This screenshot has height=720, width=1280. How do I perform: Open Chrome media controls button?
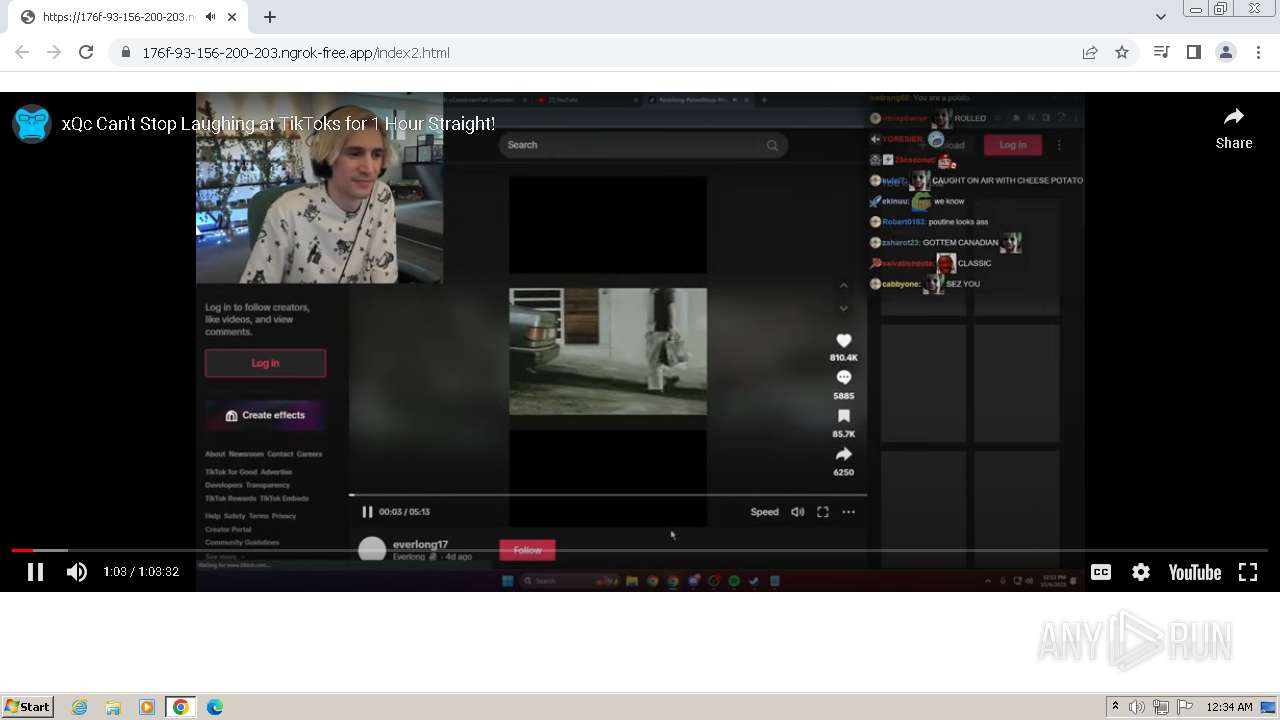pos(1161,52)
